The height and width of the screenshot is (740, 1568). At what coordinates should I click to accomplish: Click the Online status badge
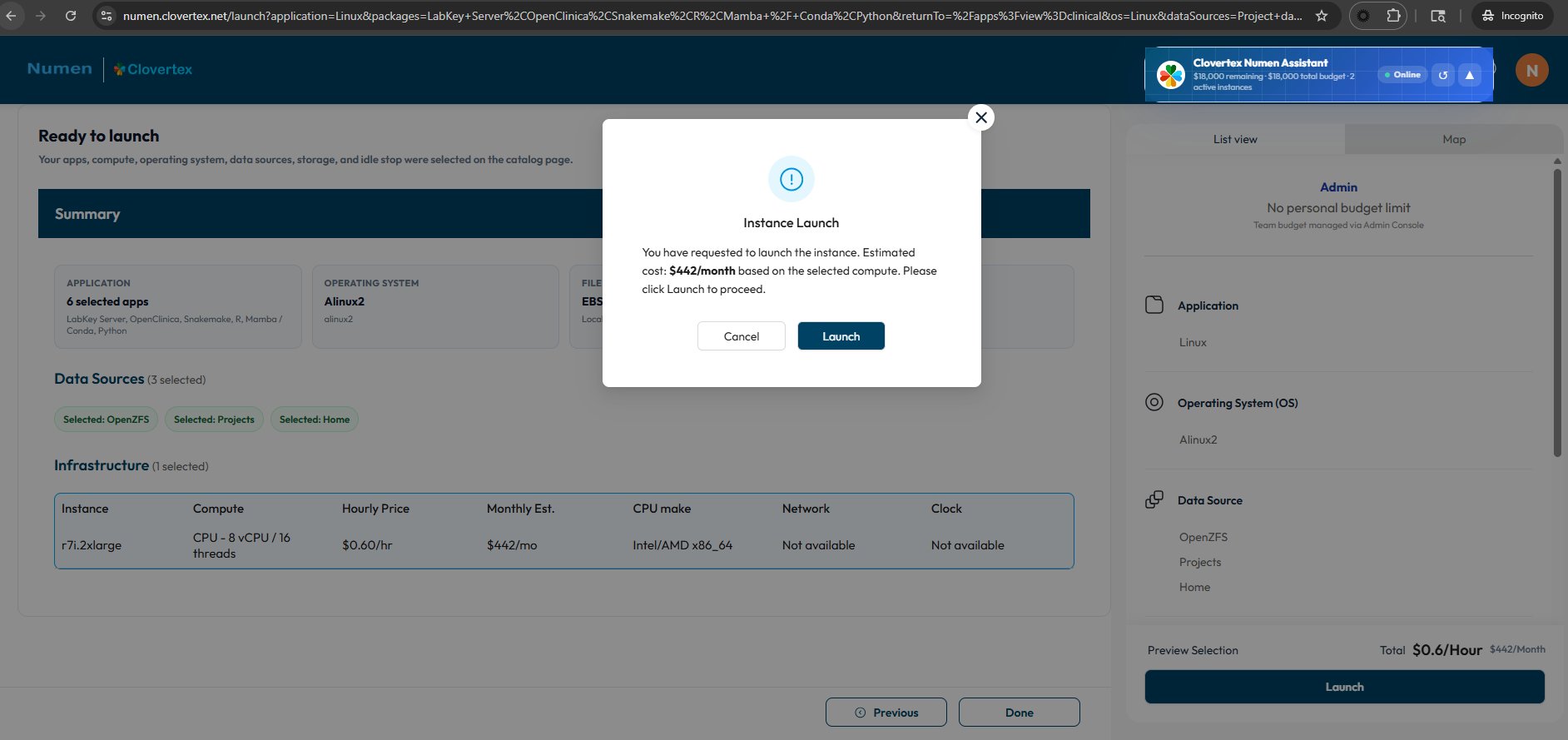pos(1402,75)
